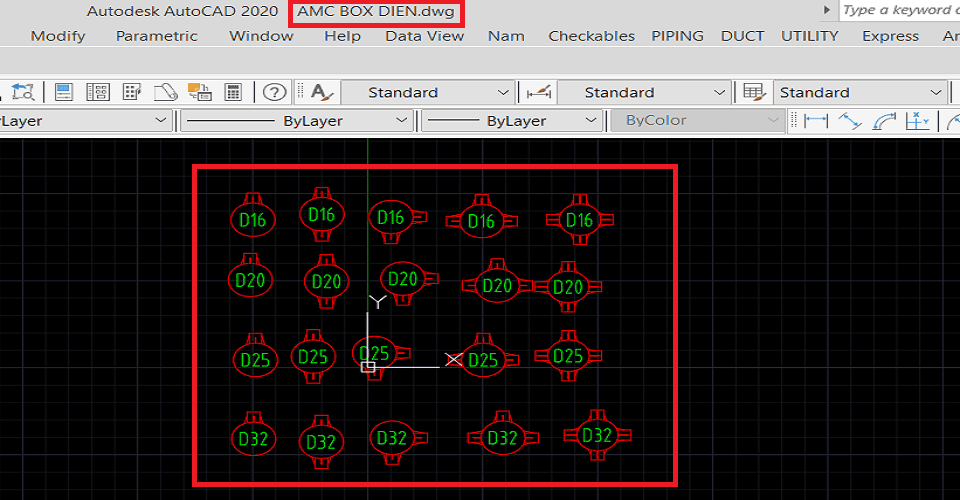The height and width of the screenshot is (500, 960).
Task: Select the D16 box with right and bottom outlets
Action: pos(397,220)
